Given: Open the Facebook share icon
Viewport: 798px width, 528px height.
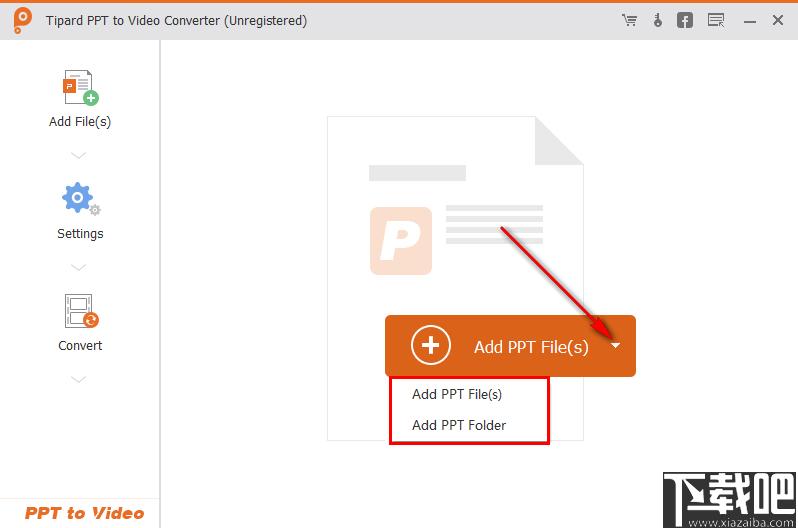Looking at the screenshot, I should tap(685, 20).
